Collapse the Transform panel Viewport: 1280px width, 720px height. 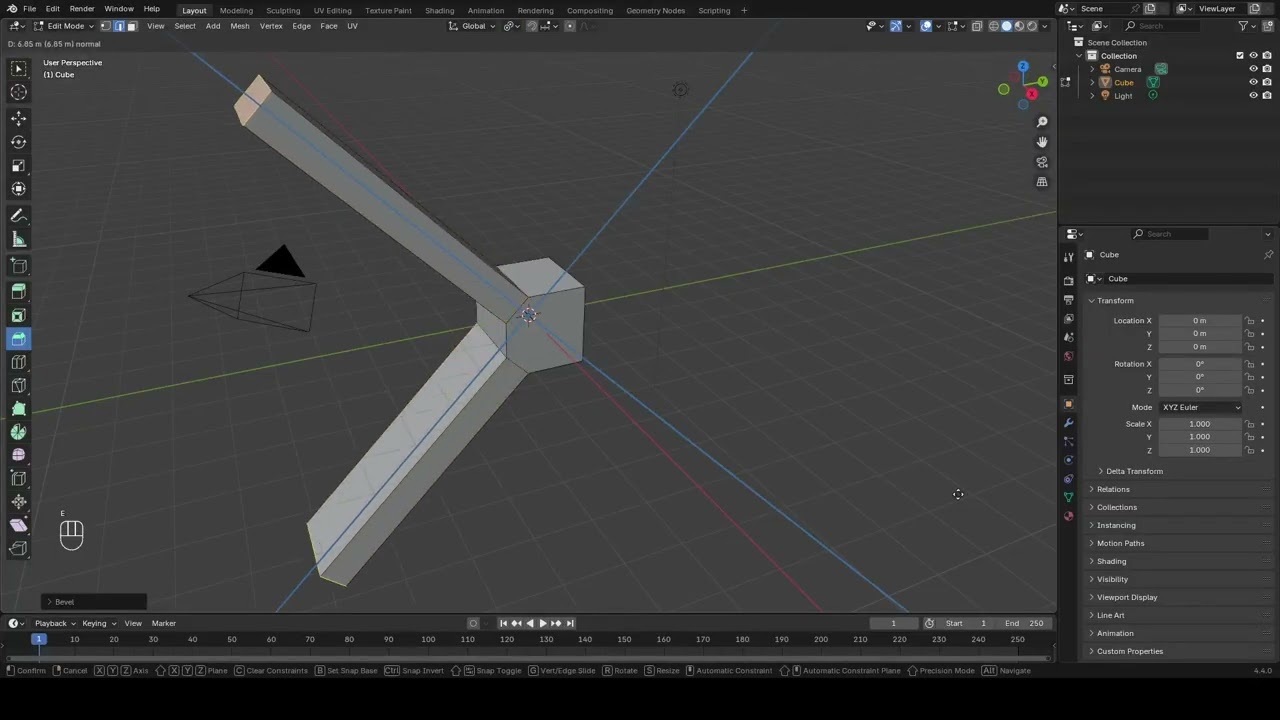point(1113,301)
